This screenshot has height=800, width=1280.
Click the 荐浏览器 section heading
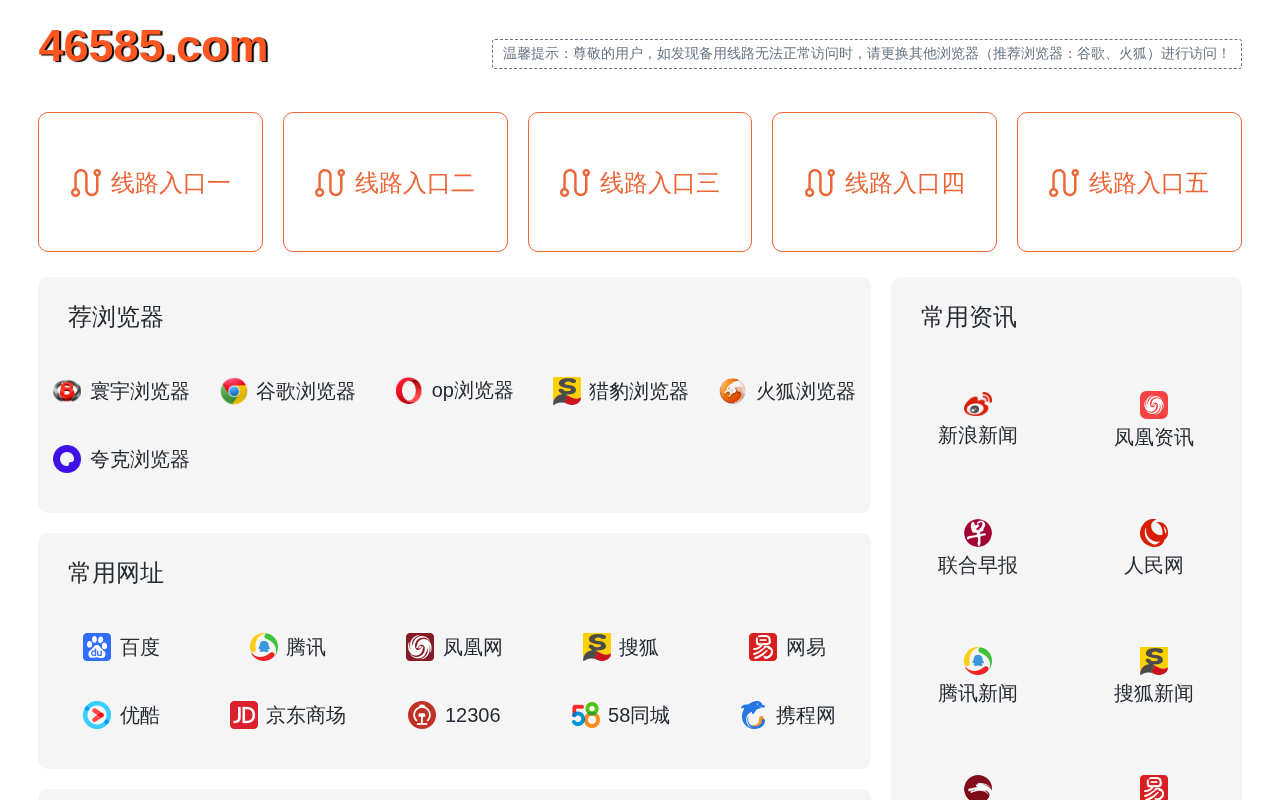coord(116,317)
